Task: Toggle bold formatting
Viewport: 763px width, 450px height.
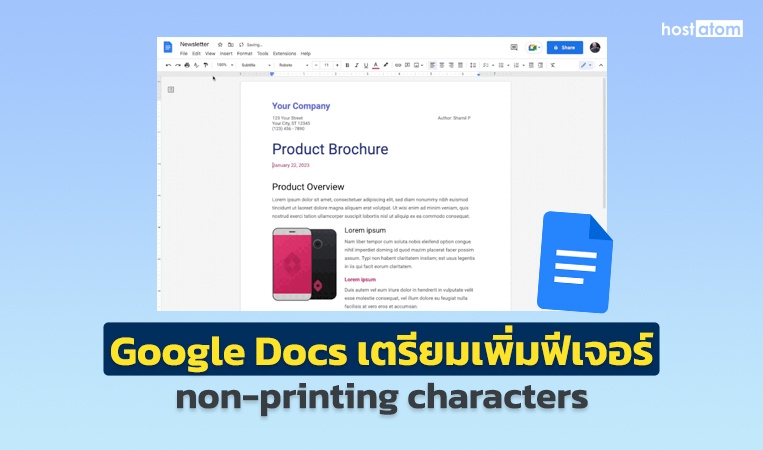Action: (x=347, y=65)
